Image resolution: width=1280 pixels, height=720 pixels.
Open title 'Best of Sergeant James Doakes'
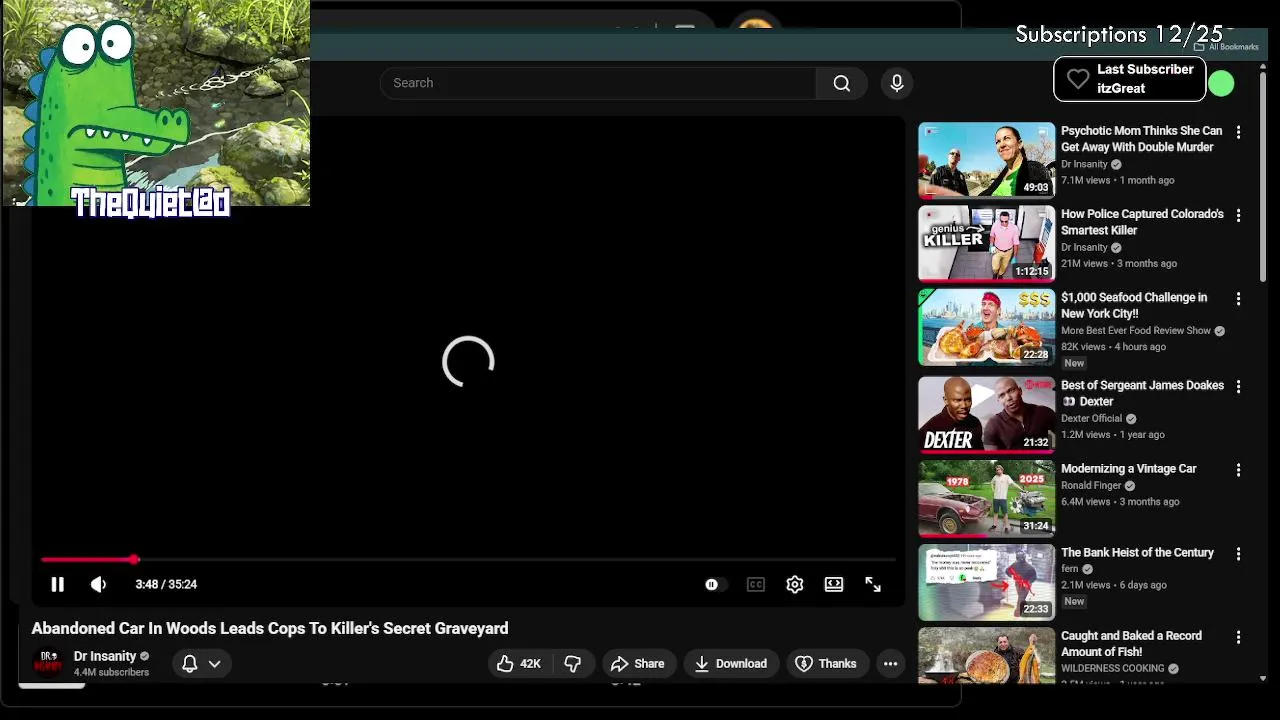1142,393
